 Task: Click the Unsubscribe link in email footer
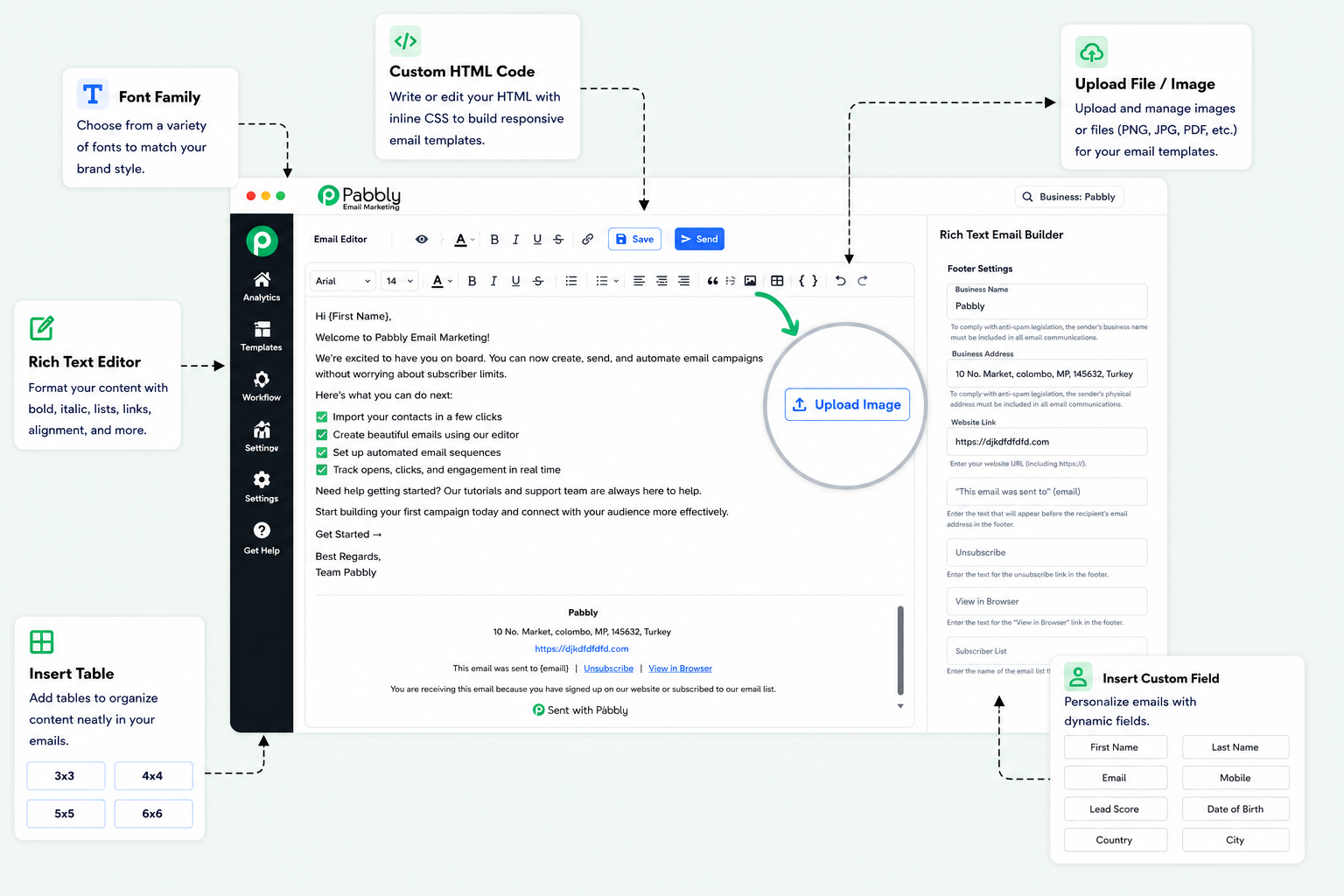pyautogui.click(x=608, y=668)
